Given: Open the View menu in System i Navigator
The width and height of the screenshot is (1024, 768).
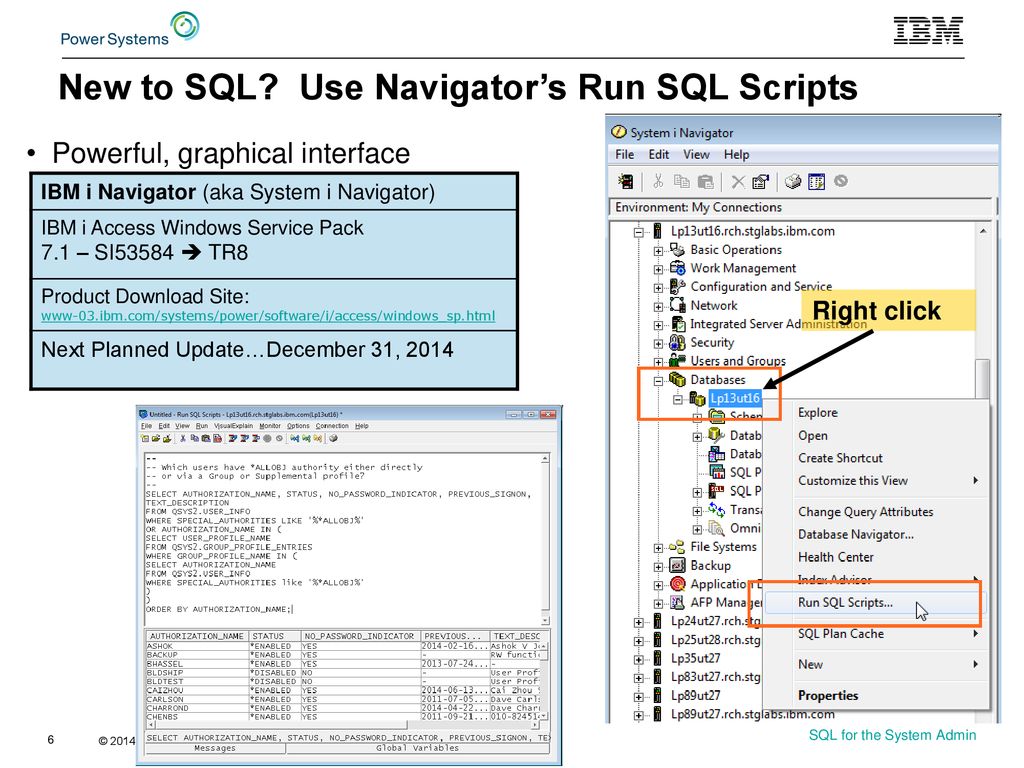Looking at the screenshot, I should 696,155.
